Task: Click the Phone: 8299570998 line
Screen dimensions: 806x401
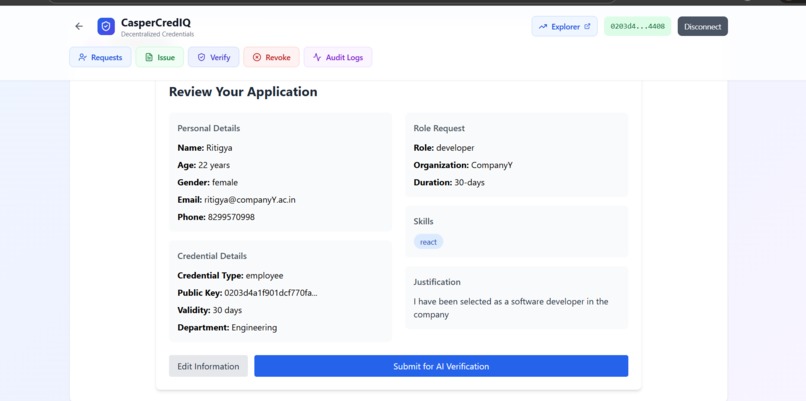Action: point(216,217)
